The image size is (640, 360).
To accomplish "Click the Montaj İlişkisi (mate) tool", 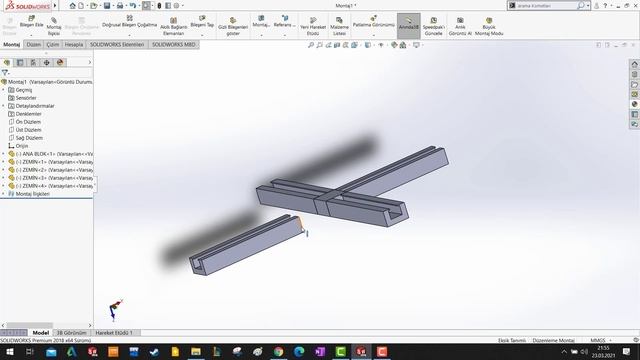I will (x=54, y=27).
